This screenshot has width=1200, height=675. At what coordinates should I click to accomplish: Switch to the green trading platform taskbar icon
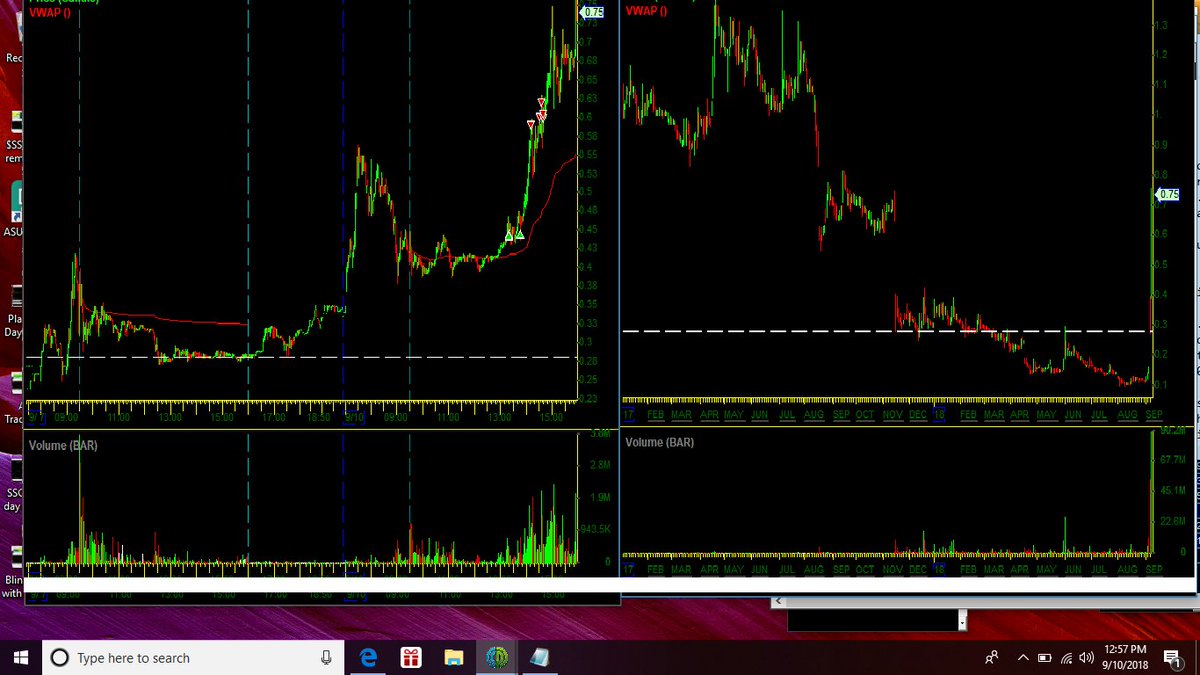tap(497, 657)
